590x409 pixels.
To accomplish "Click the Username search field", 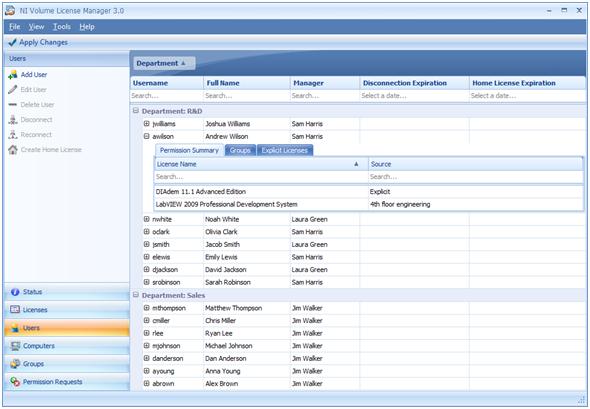I will tap(167, 96).
